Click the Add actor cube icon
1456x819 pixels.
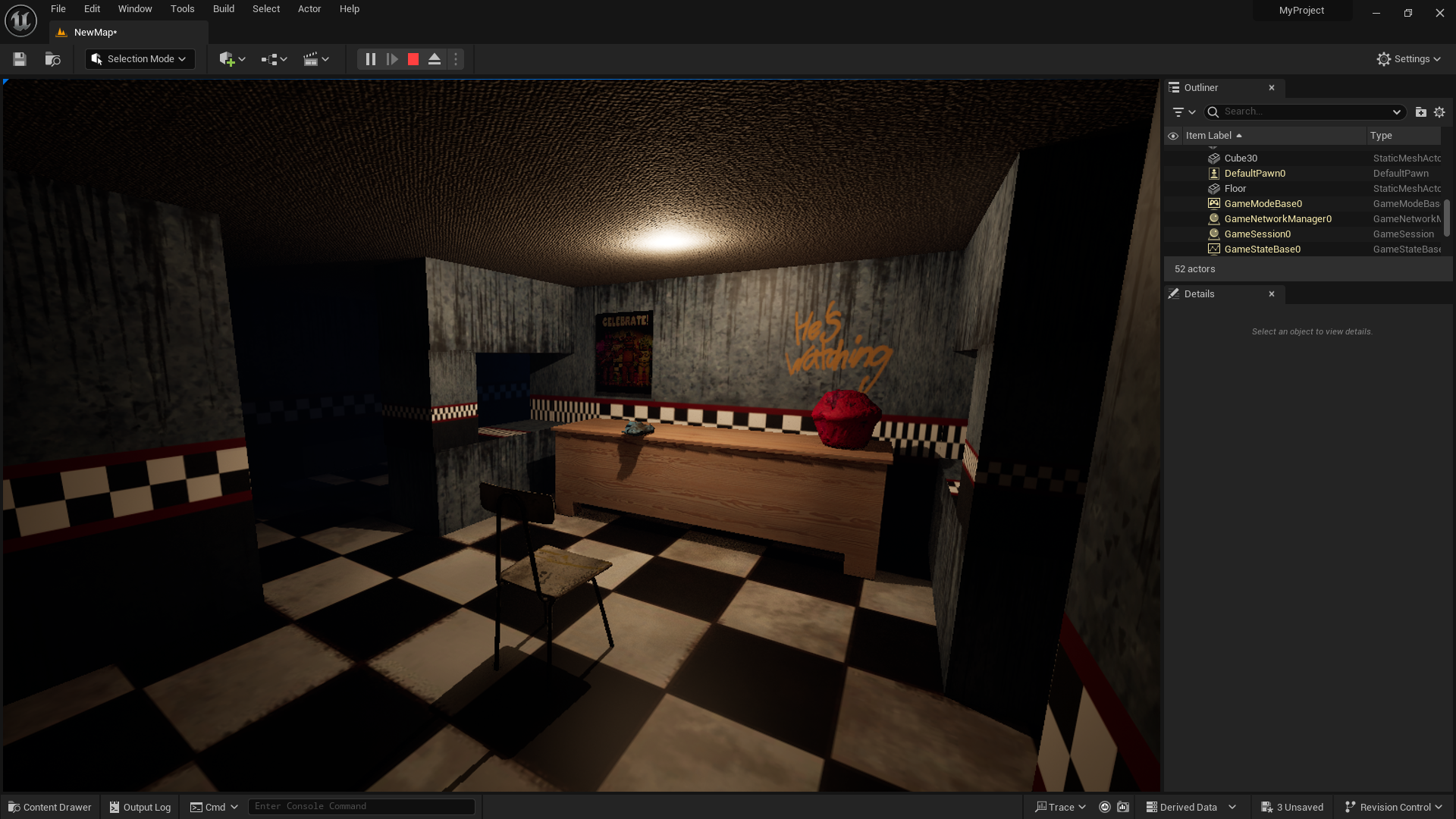[x=226, y=59]
